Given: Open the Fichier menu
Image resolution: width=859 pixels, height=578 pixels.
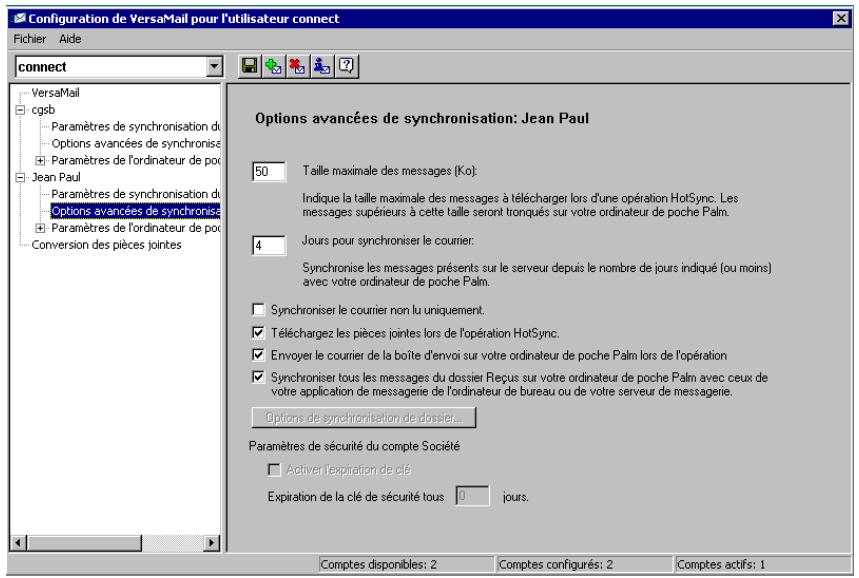Looking at the screenshot, I should coord(30,39).
